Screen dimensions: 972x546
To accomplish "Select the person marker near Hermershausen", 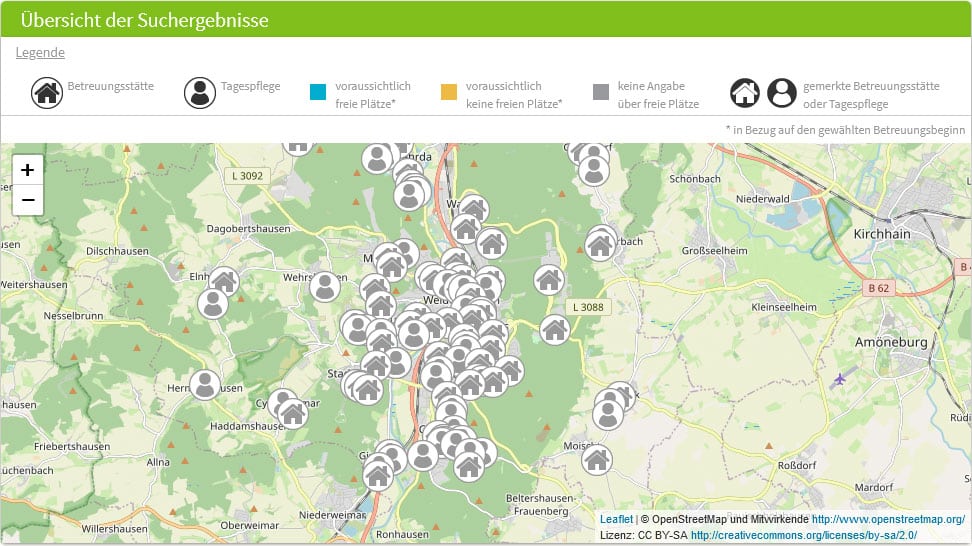I will pyautogui.click(x=205, y=384).
